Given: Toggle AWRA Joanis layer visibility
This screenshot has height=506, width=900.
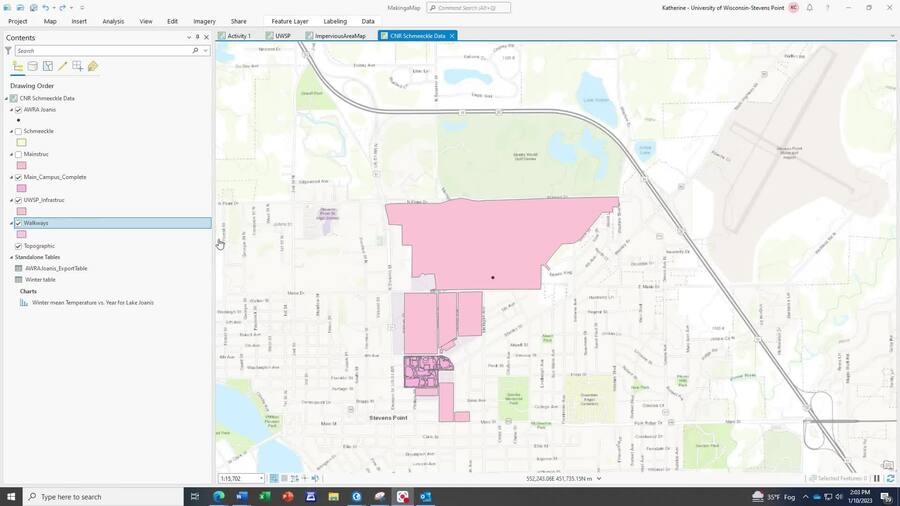Looking at the screenshot, I should tap(18, 110).
